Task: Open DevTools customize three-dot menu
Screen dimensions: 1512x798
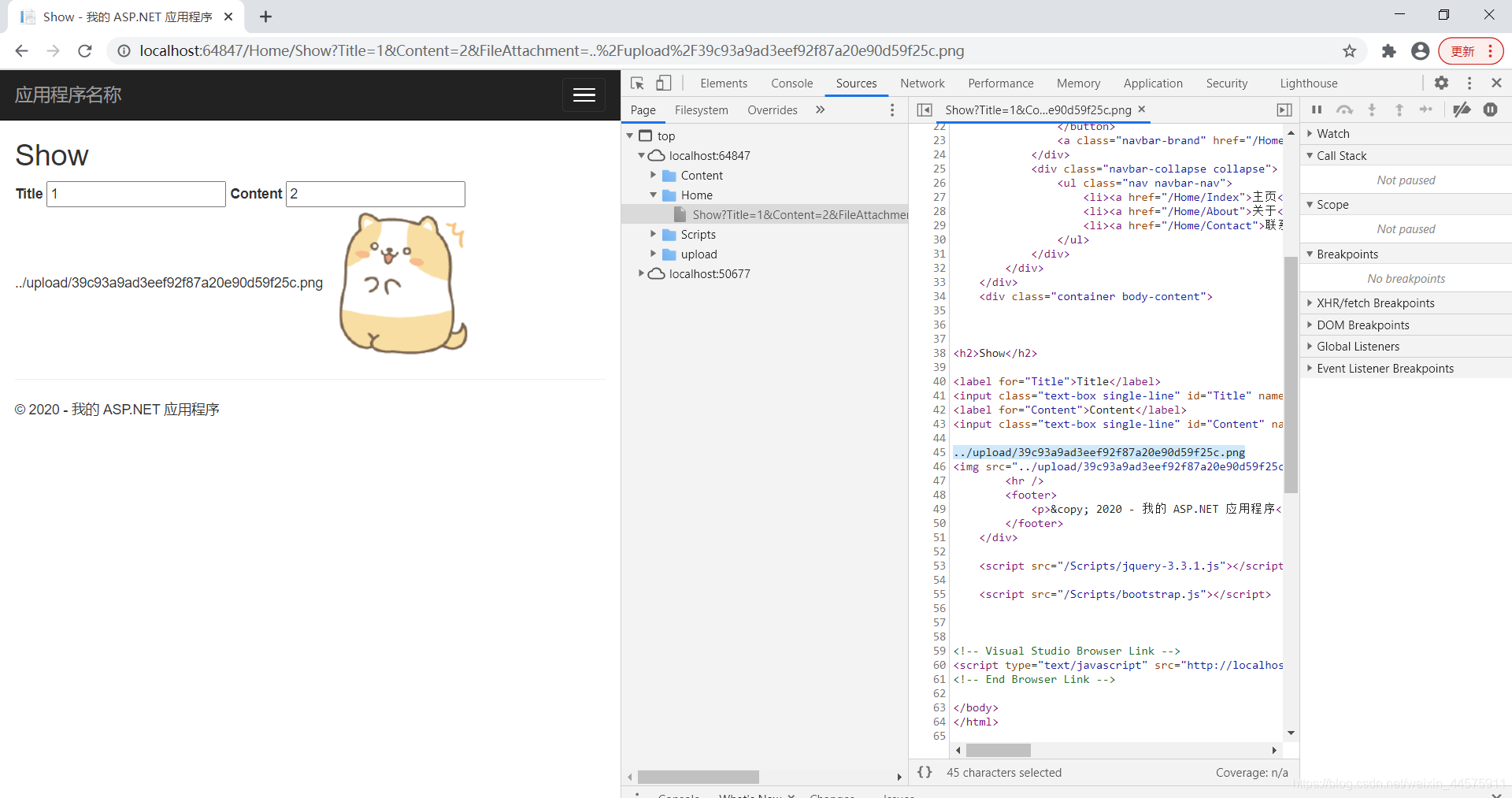Action: click(x=1469, y=83)
